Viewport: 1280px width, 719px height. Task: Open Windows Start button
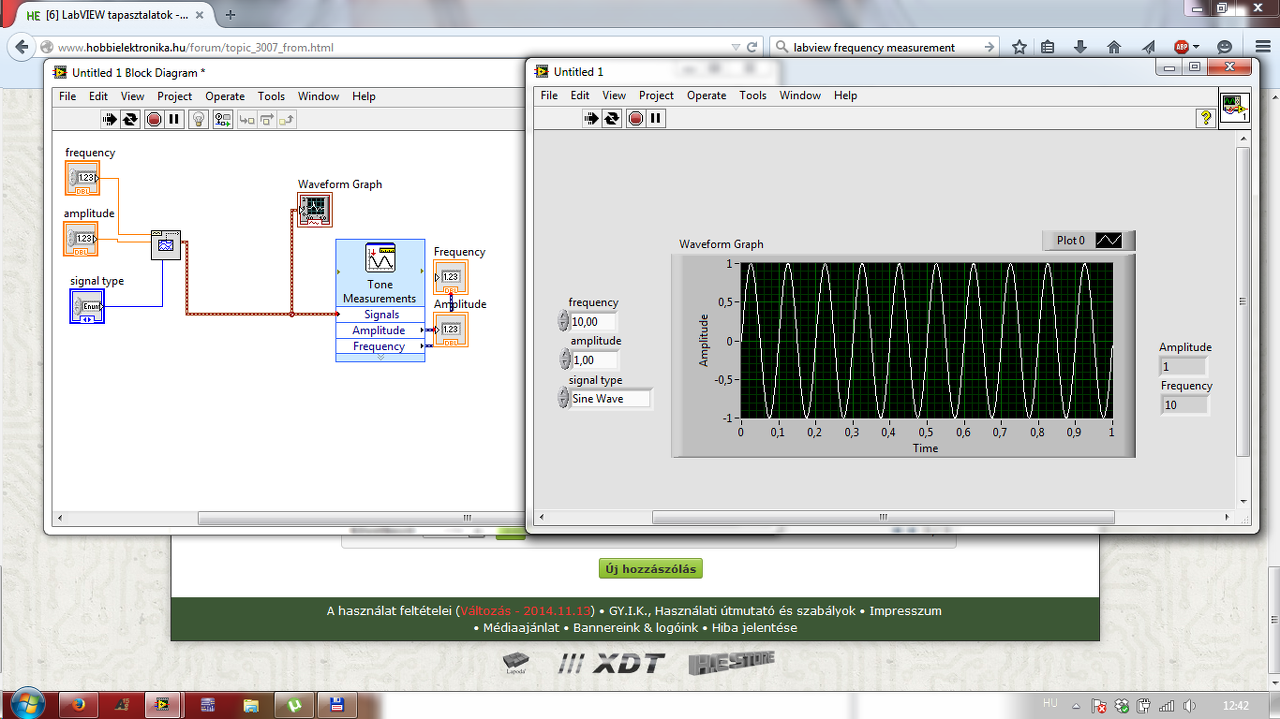coord(26,704)
